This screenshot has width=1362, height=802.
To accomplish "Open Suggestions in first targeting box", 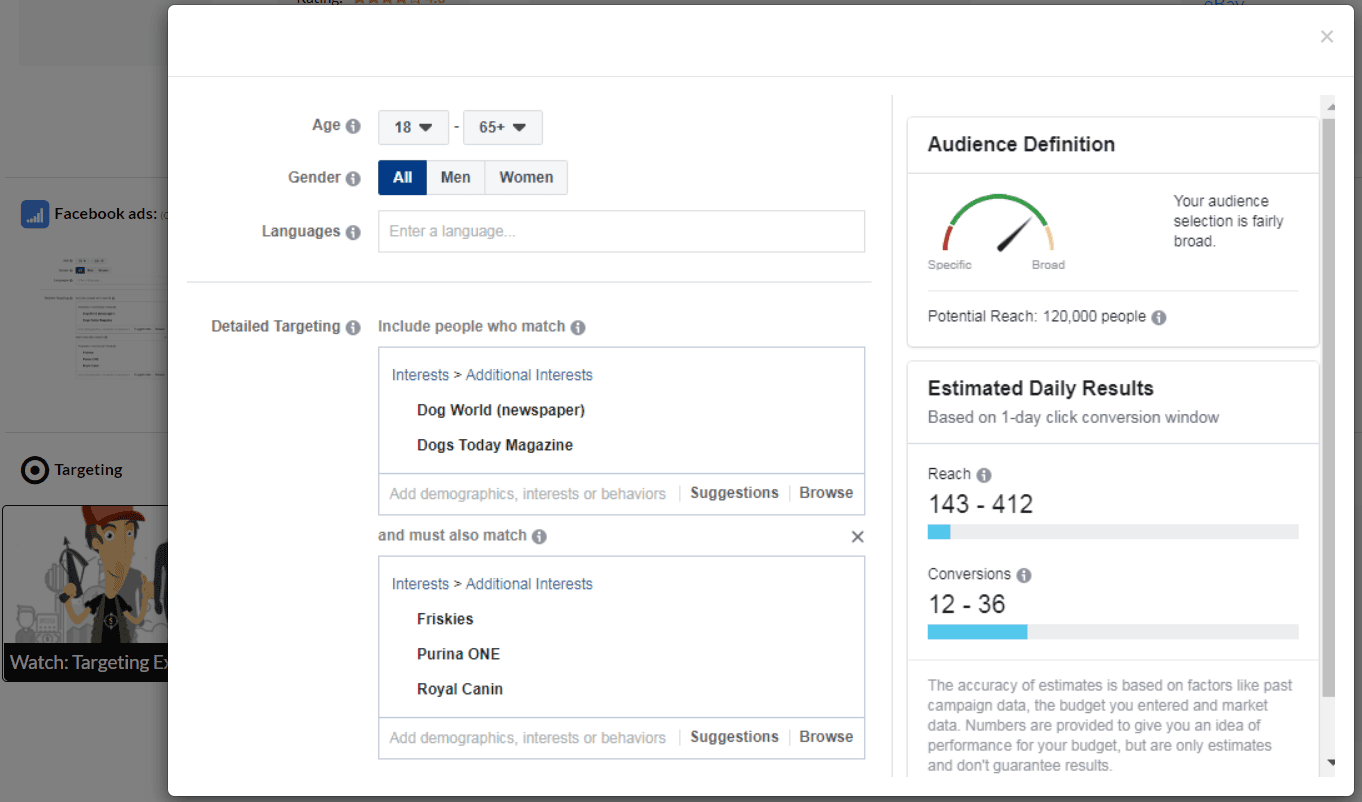I will pyautogui.click(x=734, y=493).
